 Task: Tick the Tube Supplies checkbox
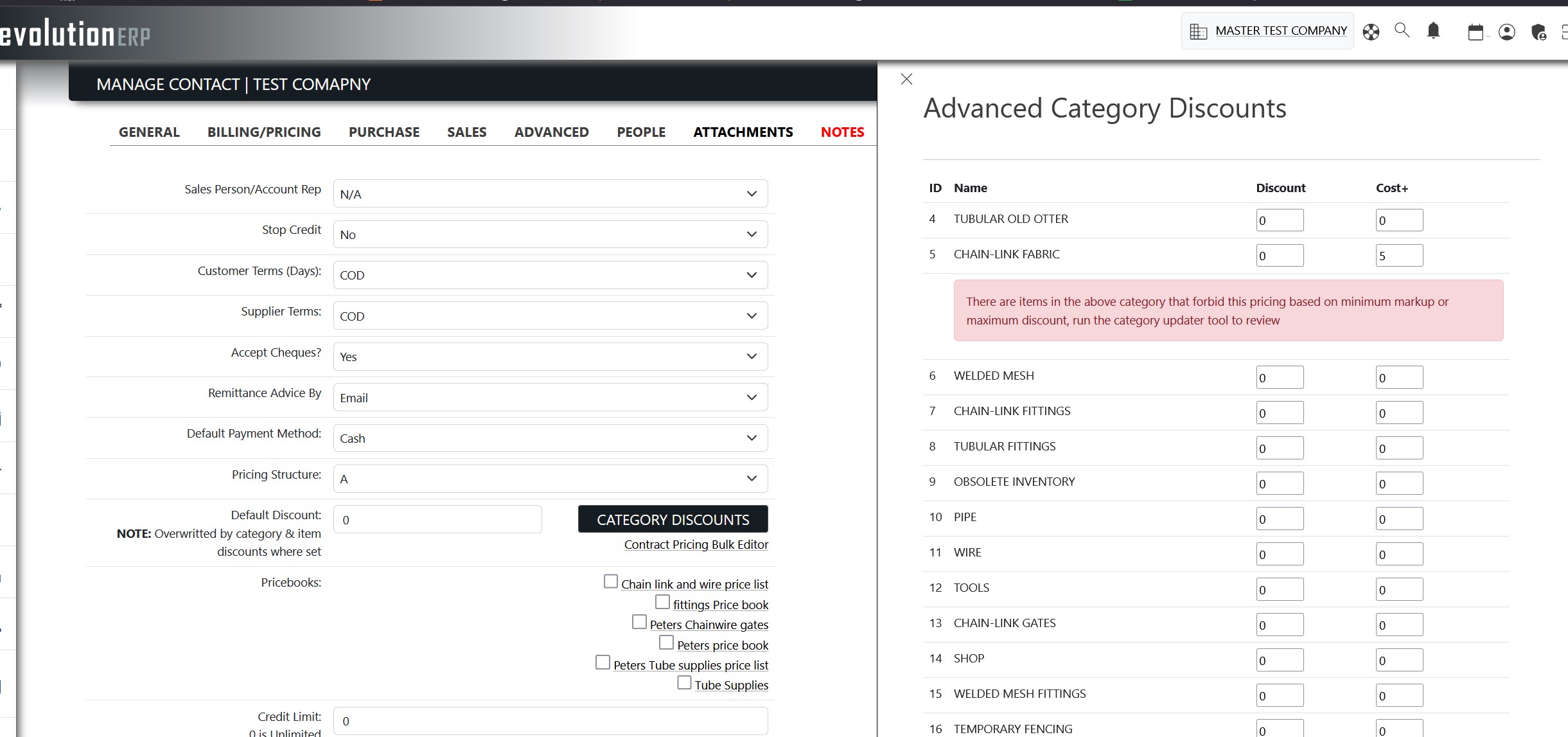[x=684, y=682]
